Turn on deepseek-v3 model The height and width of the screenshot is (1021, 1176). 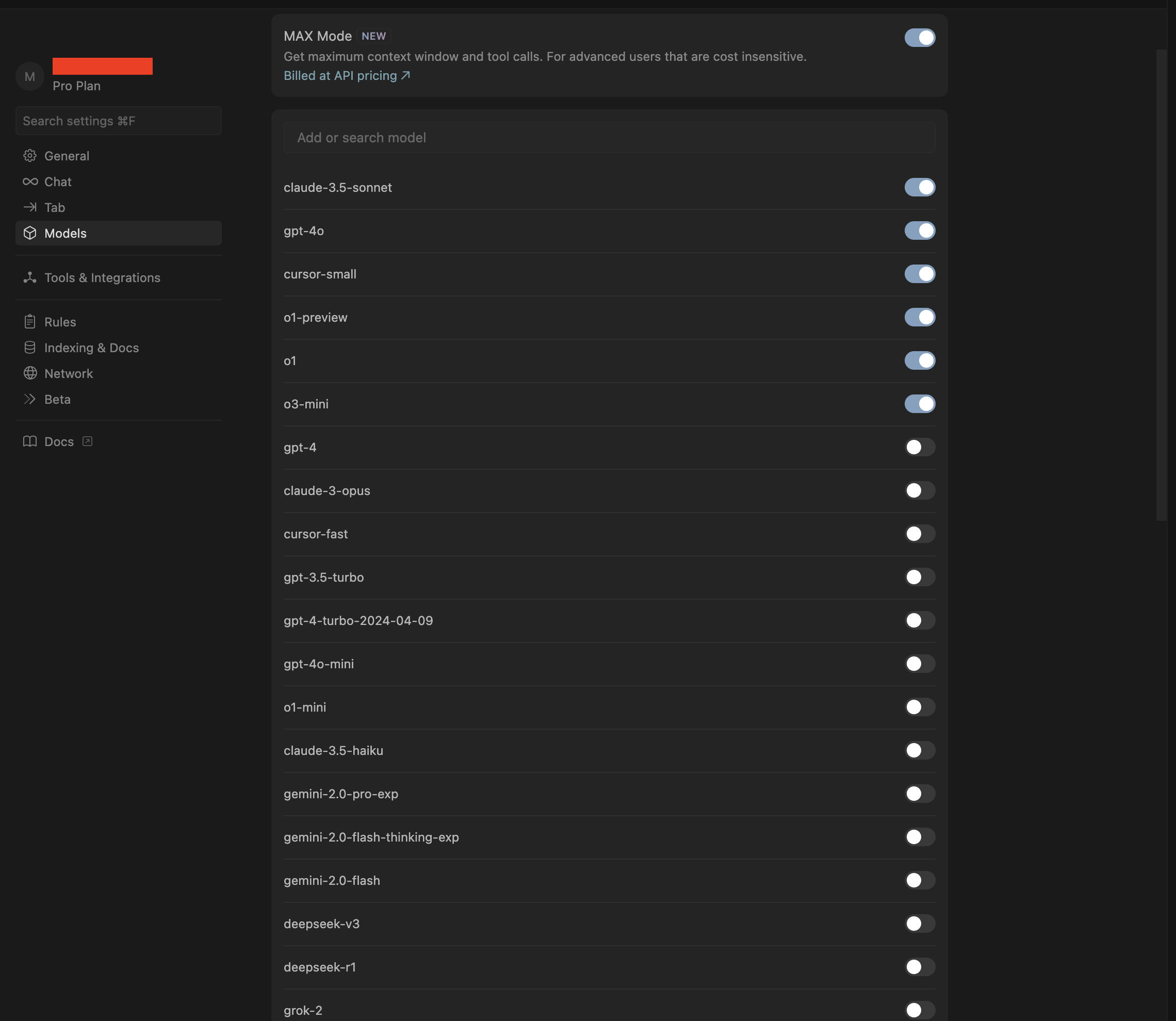(920, 923)
